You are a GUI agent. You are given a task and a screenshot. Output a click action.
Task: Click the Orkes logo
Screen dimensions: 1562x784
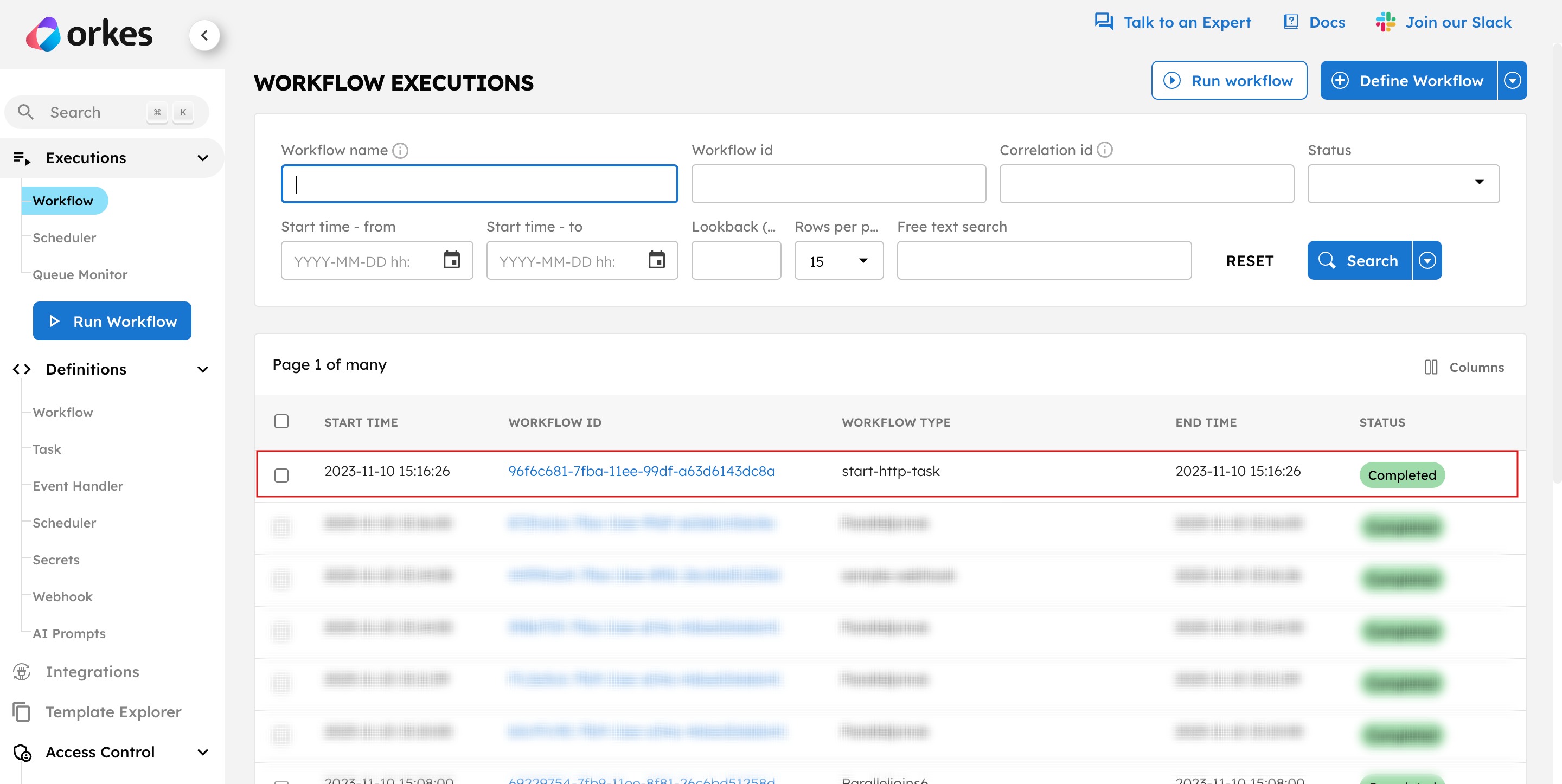[89, 34]
